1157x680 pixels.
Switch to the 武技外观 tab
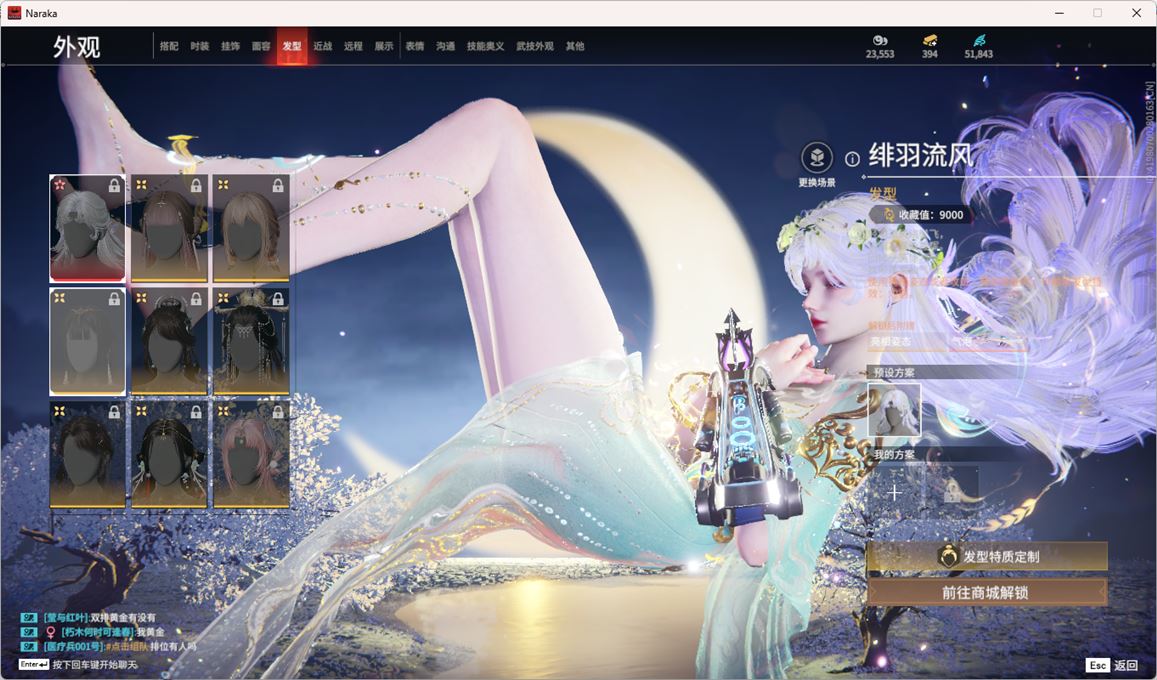[535, 46]
